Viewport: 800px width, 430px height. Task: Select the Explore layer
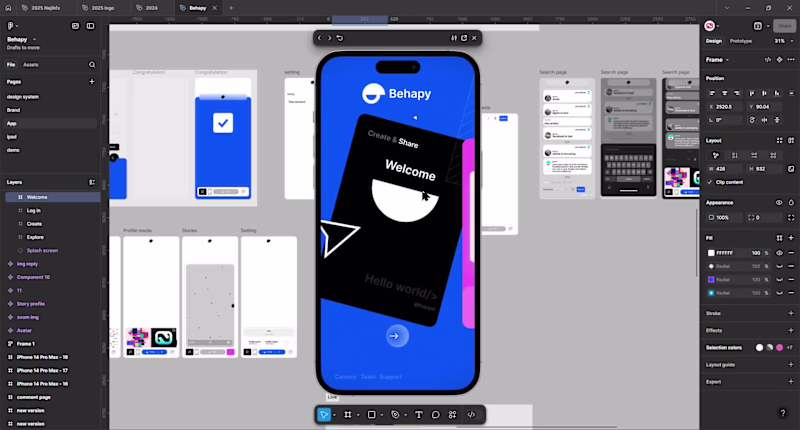[35, 237]
